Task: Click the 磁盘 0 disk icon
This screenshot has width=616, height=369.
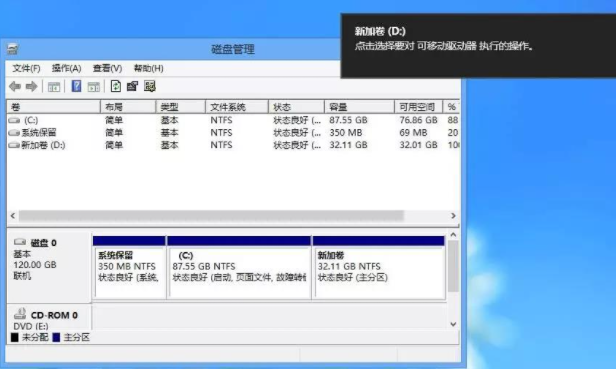Action: click(20, 242)
